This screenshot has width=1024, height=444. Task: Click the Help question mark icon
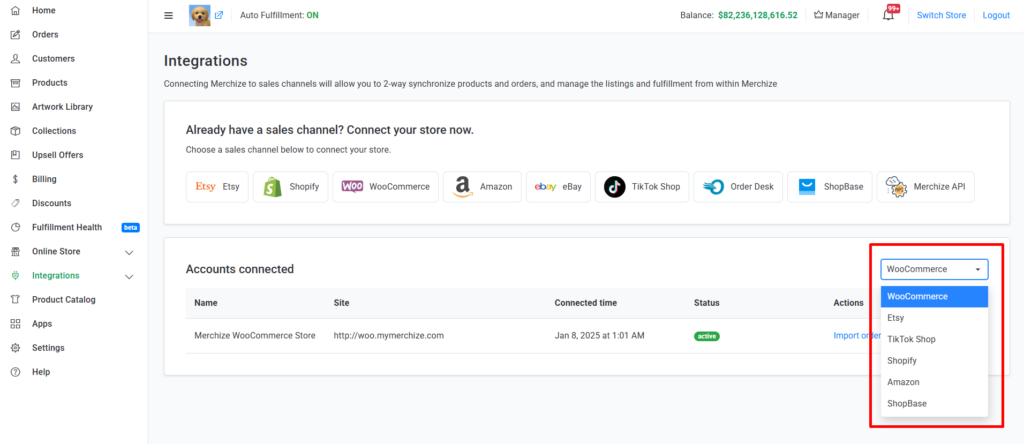coord(16,373)
